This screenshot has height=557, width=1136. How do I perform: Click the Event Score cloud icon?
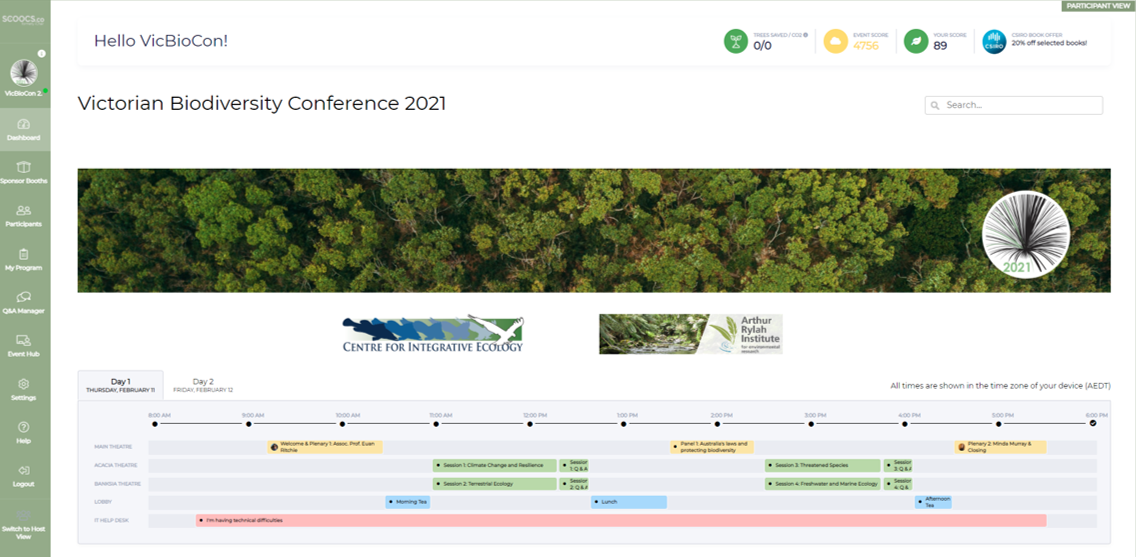pos(836,41)
